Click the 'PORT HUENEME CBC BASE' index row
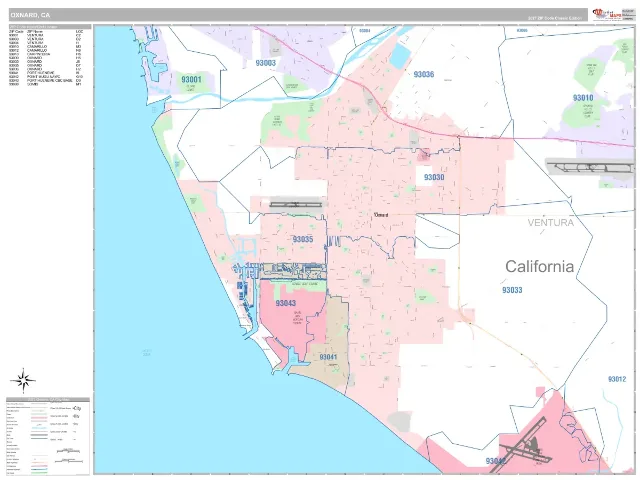The height and width of the screenshot is (480, 640). [x=45, y=80]
